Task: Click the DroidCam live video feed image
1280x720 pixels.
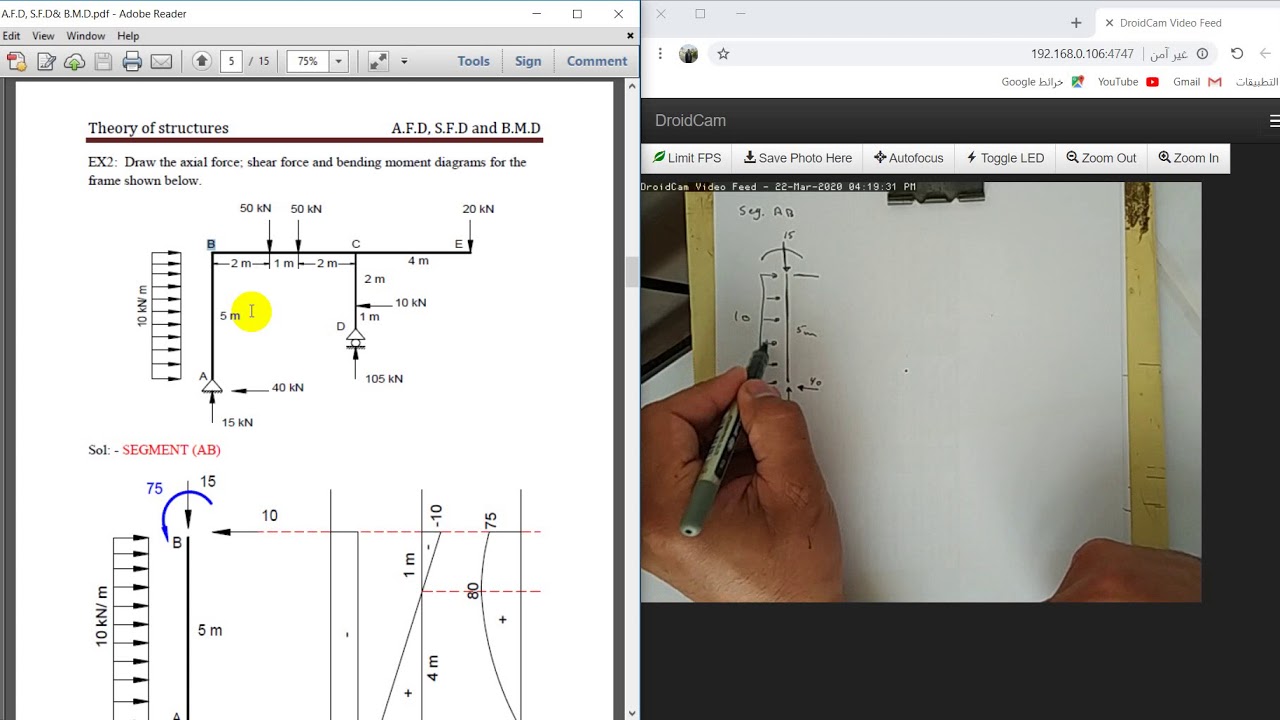Action: pos(921,392)
